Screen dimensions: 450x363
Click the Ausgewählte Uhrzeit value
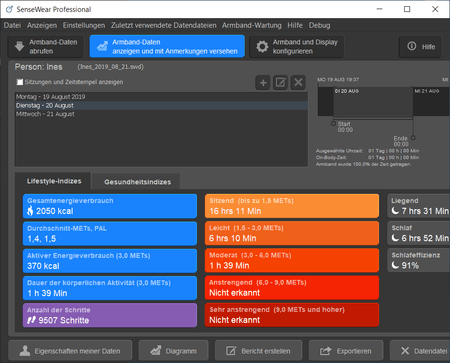point(393,151)
